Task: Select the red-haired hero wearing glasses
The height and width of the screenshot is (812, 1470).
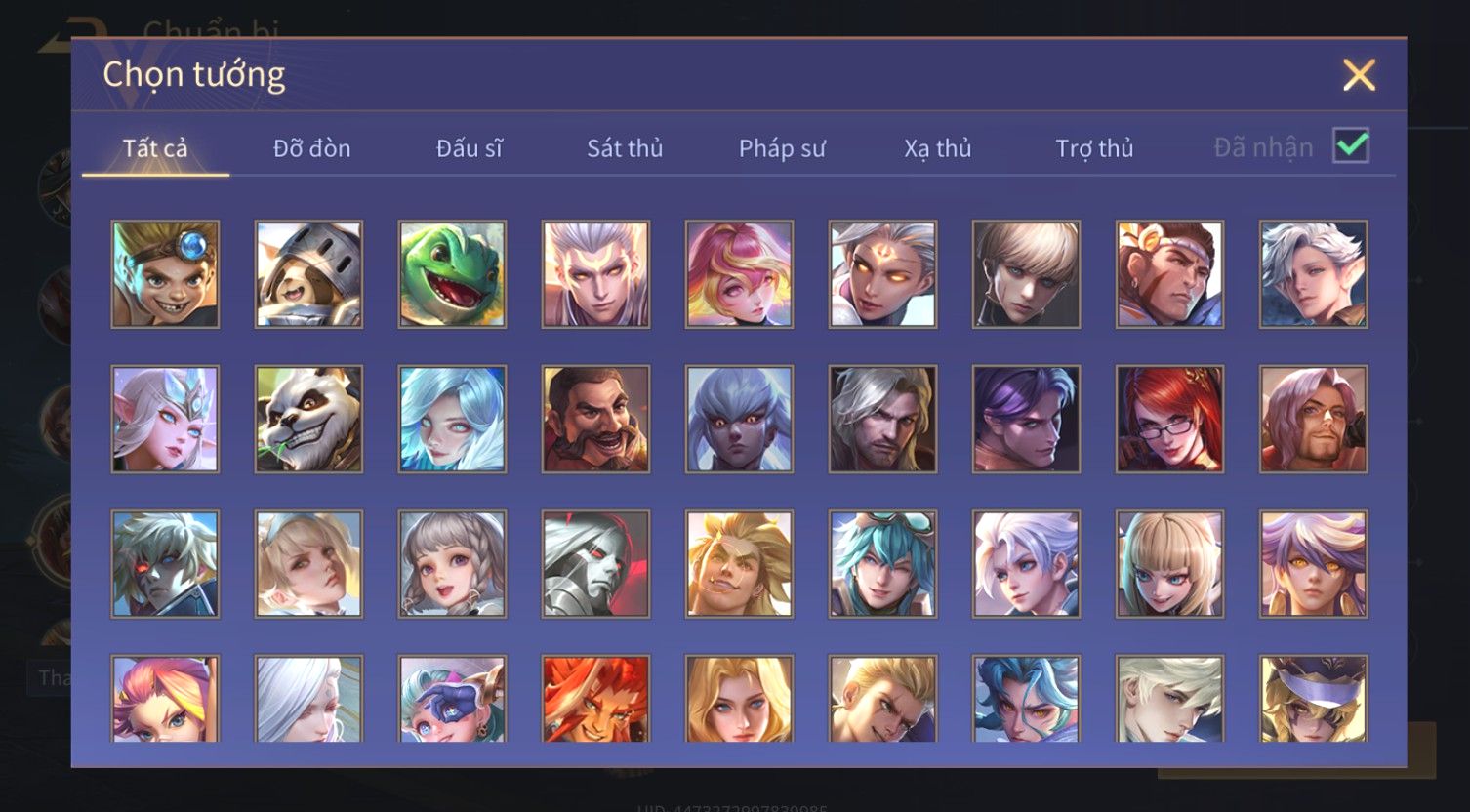Action: coord(1169,419)
